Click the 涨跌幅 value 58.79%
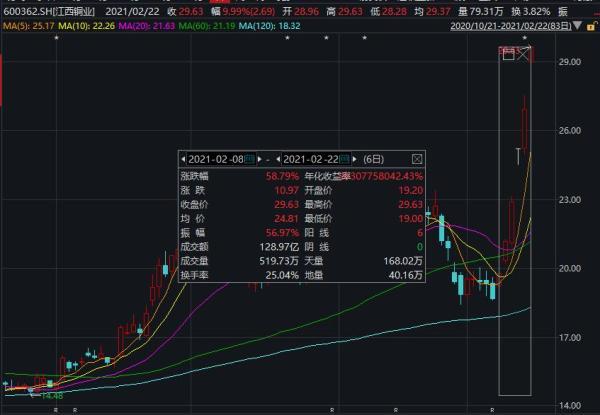Viewport: 600px width, 415px height. pos(282,176)
